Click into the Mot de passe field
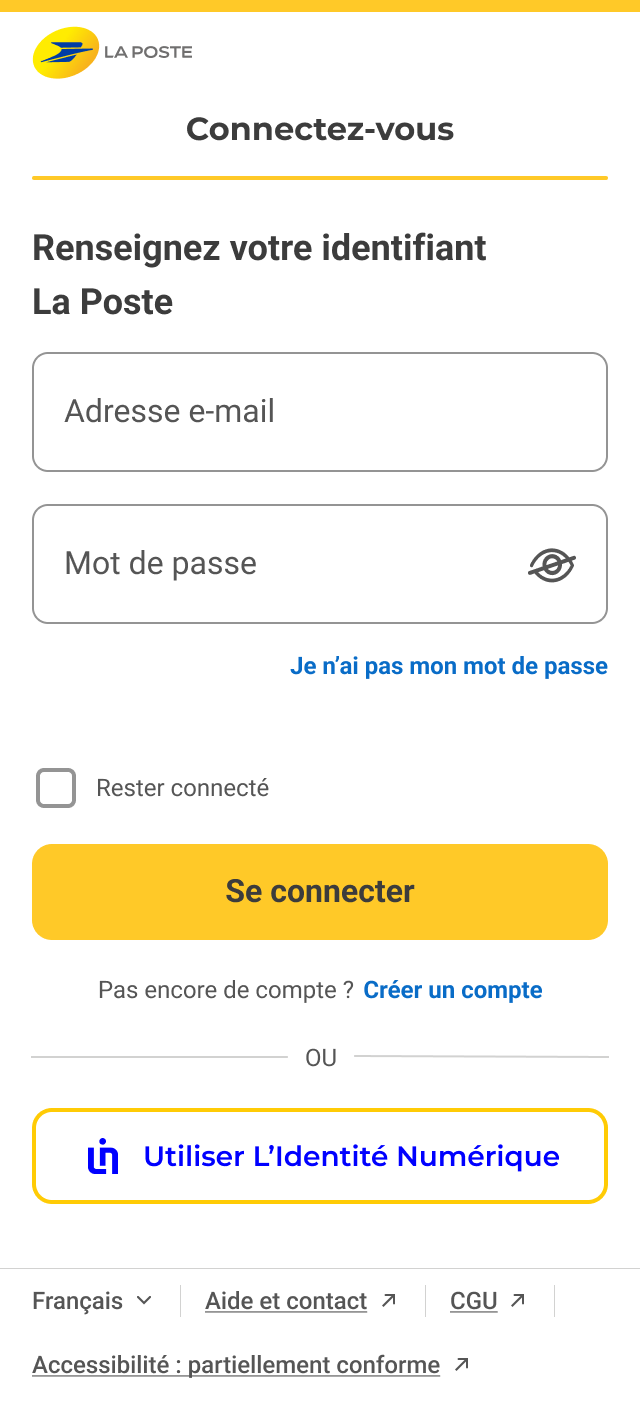 (x=280, y=564)
